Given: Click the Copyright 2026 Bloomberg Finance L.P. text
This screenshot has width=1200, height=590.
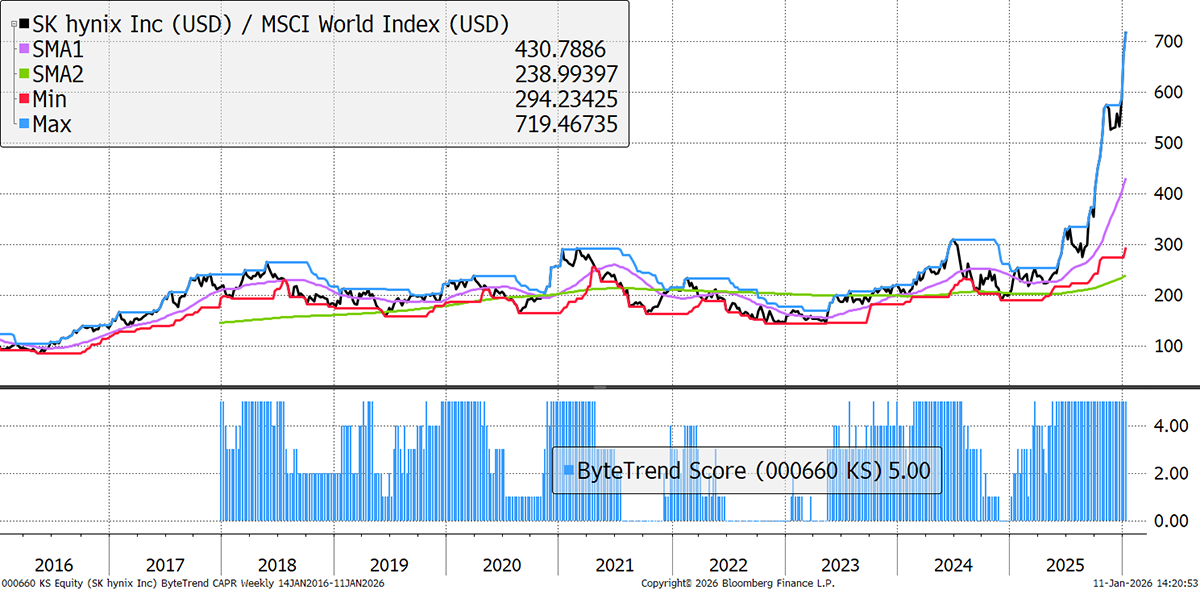Looking at the screenshot, I should click(737, 583).
